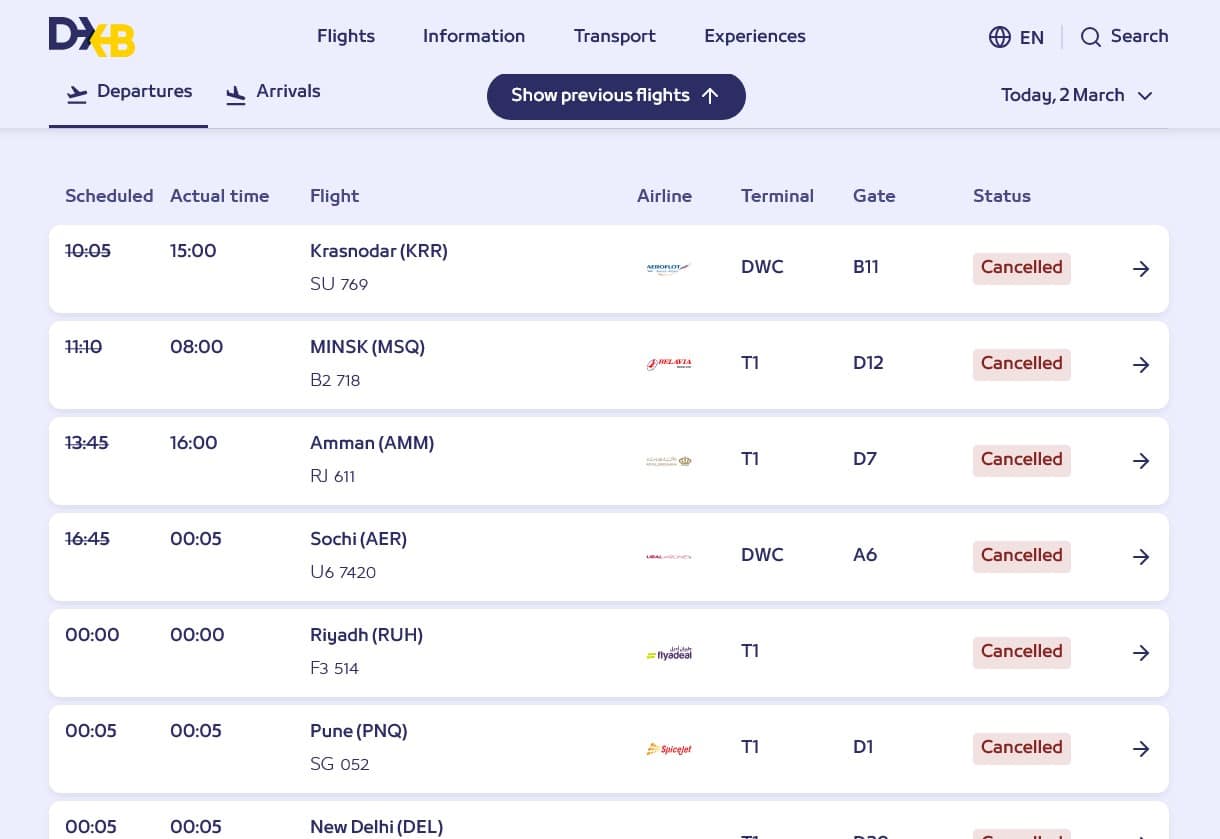Screen dimensions: 1220x839
Task: Click the Royal Jordanian logo for flight RJ 611
Action: click(668, 461)
